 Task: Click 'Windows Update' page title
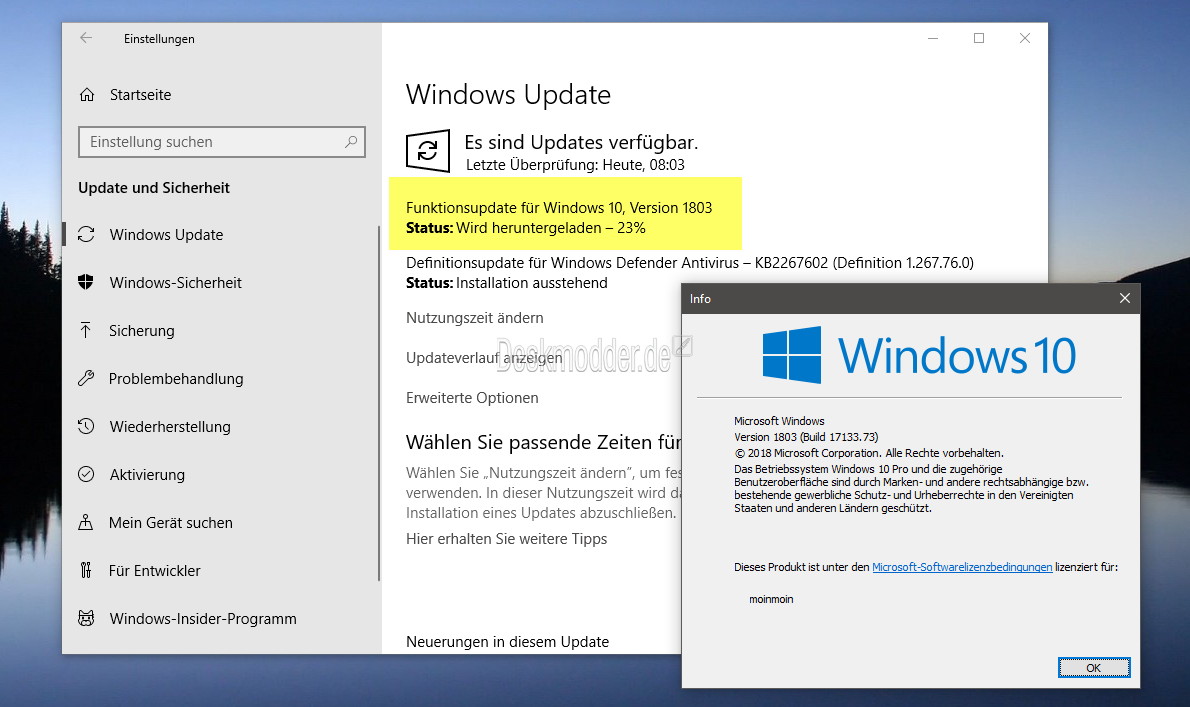508,95
